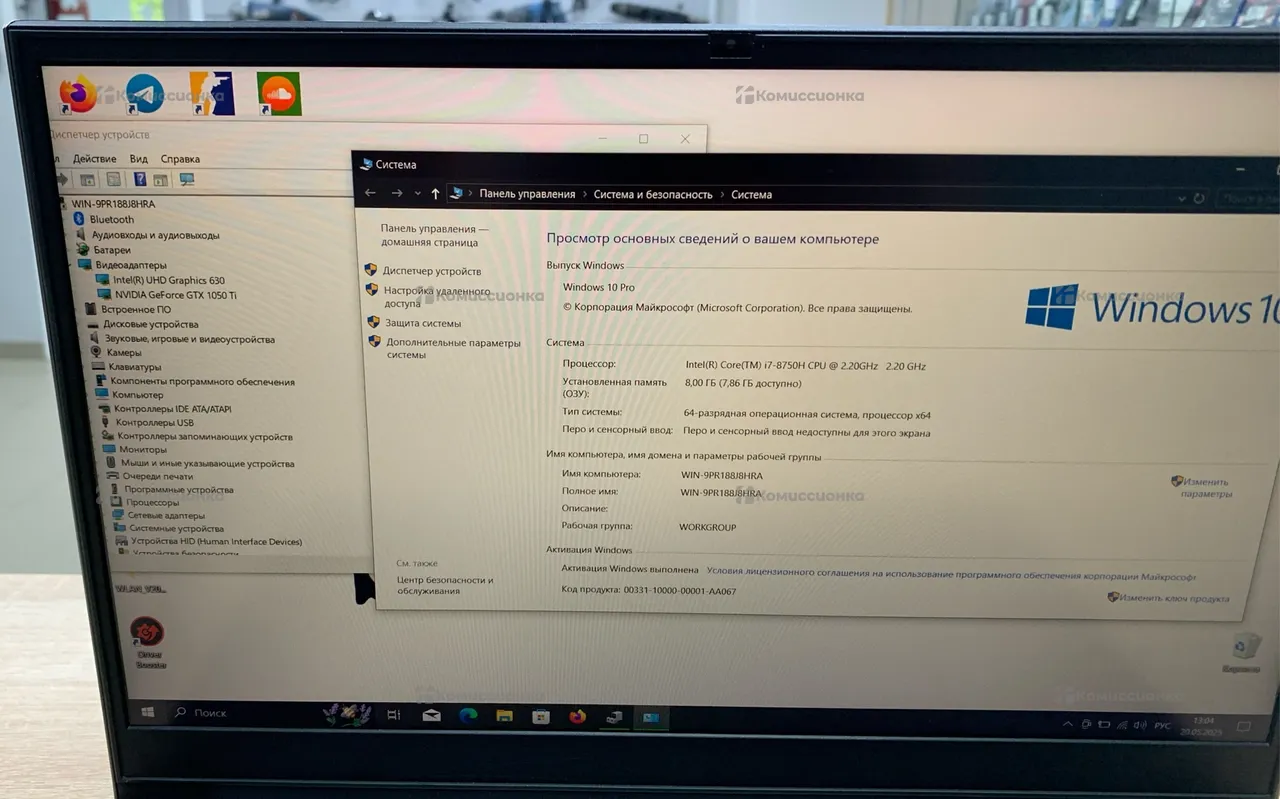Open the notification center icon in the tray
Screen dimensions: 1280x799
[1244, 726]
